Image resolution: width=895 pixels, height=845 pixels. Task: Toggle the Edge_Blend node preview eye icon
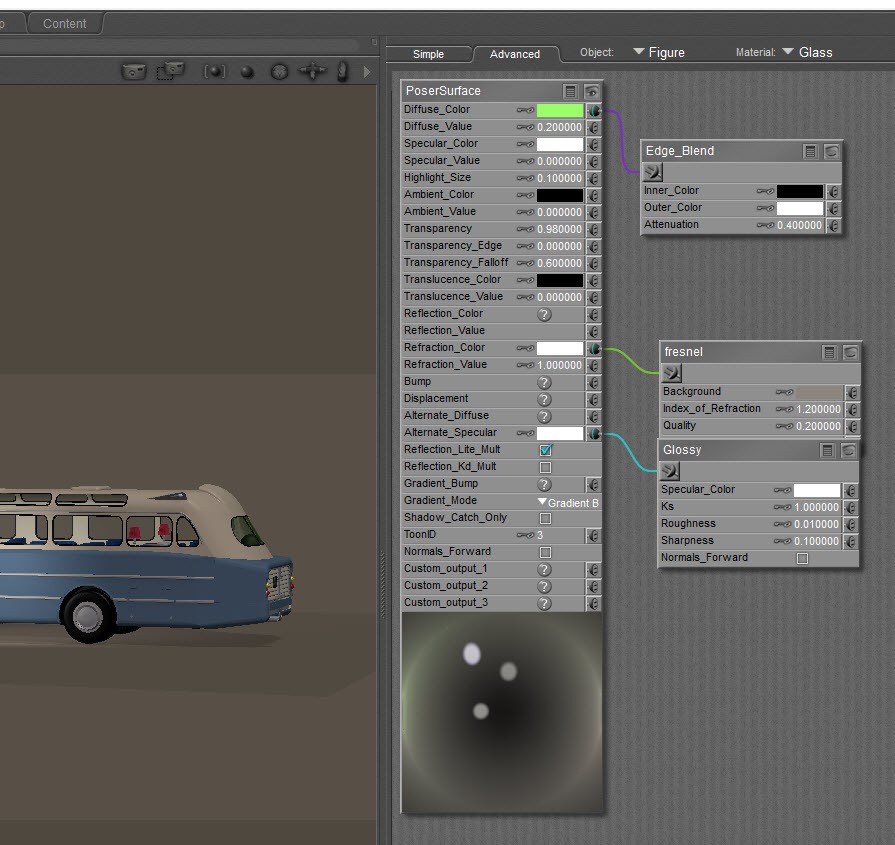[831, 151]
